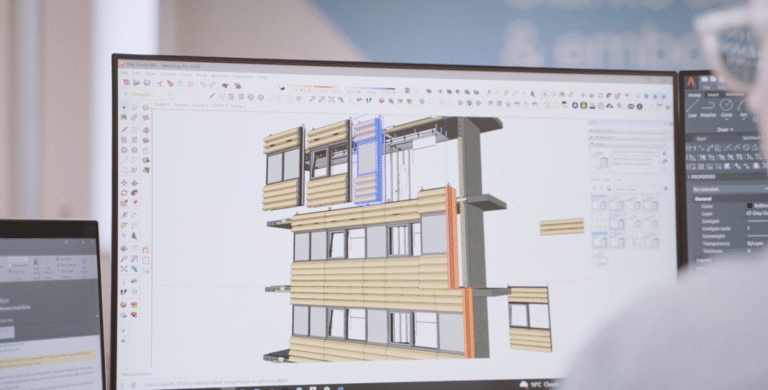This screenshot has width=768, height=390.
Task: Select the Walk footprints tool in left toolbar
Action: [123, 292]
